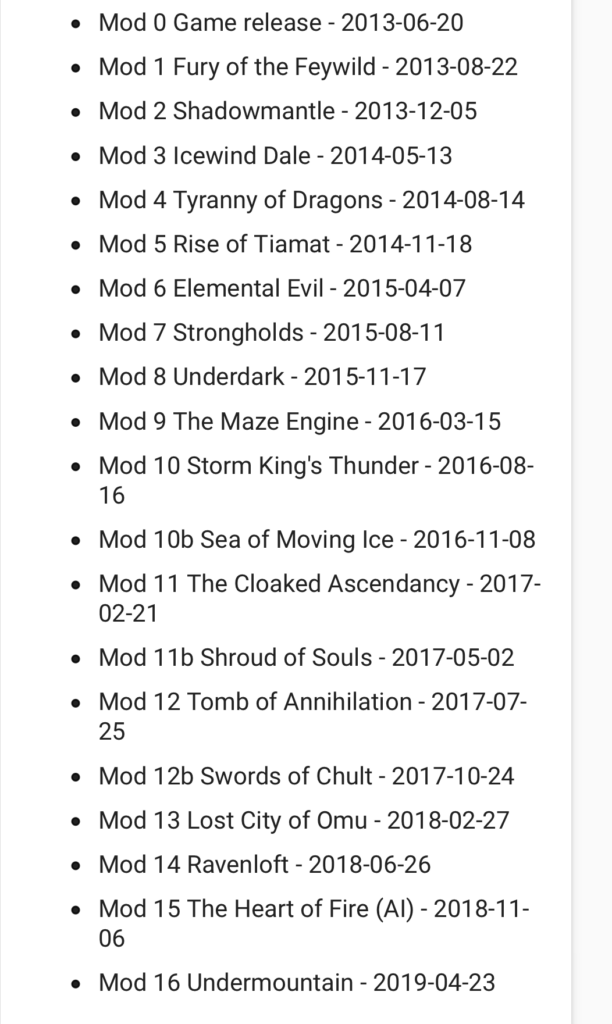Image resolution: width=612 pixels, height=1024 pixels.
Task: Select Mod 4 Tyranny of Dragons text
Action: [x=311, y=199]
